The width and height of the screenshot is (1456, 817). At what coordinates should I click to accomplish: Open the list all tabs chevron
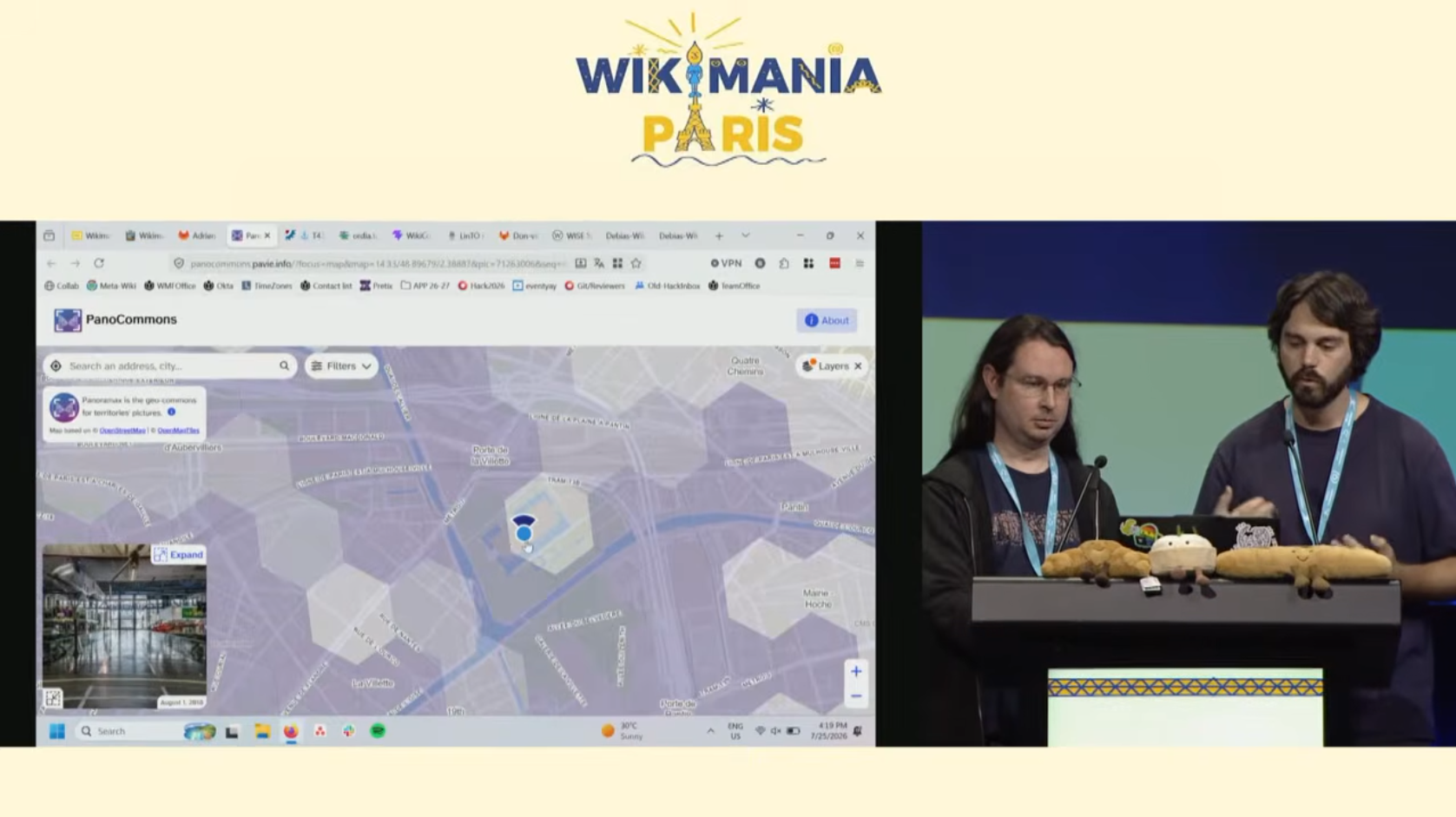tap(745, 235)
